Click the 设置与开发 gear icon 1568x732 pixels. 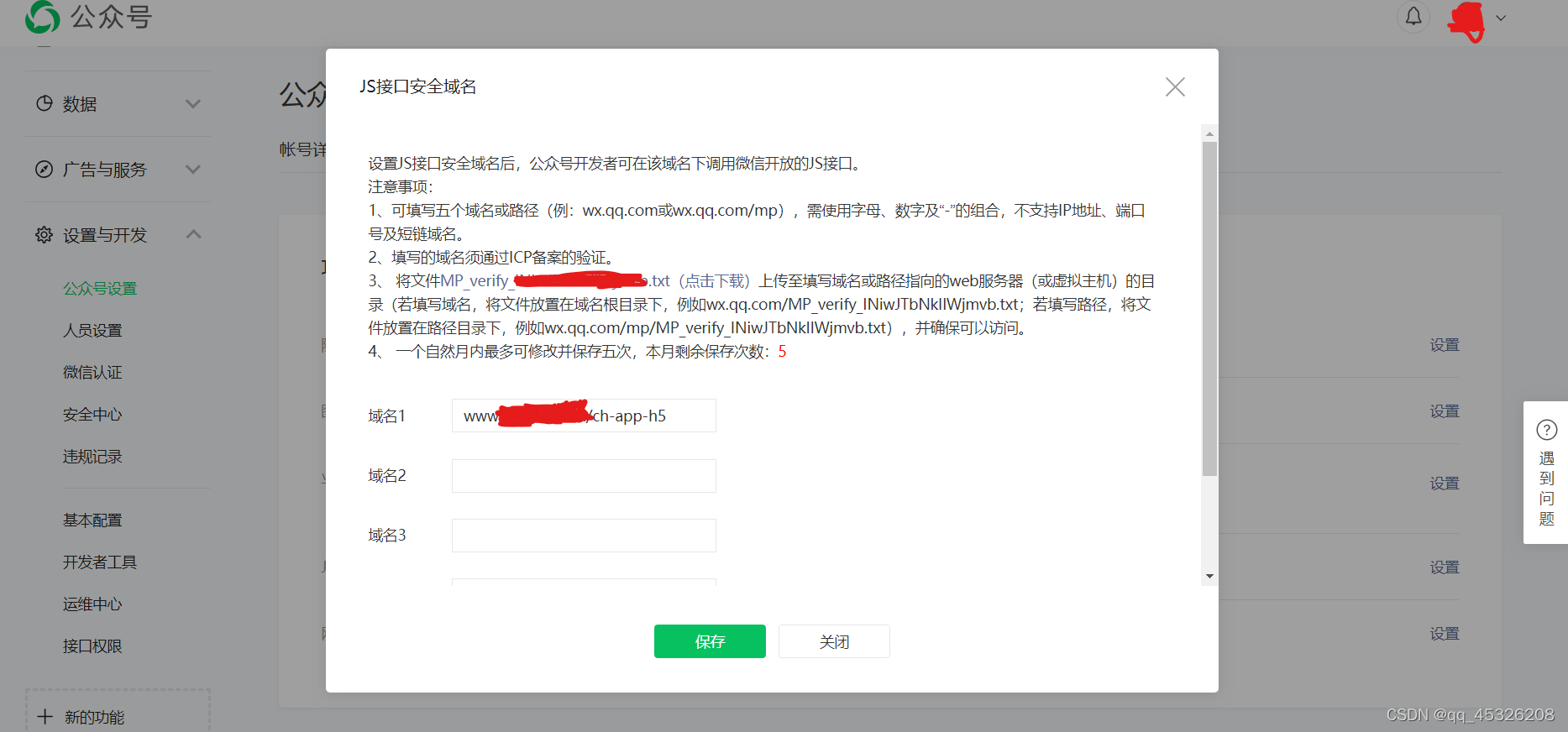pos(45,234)
